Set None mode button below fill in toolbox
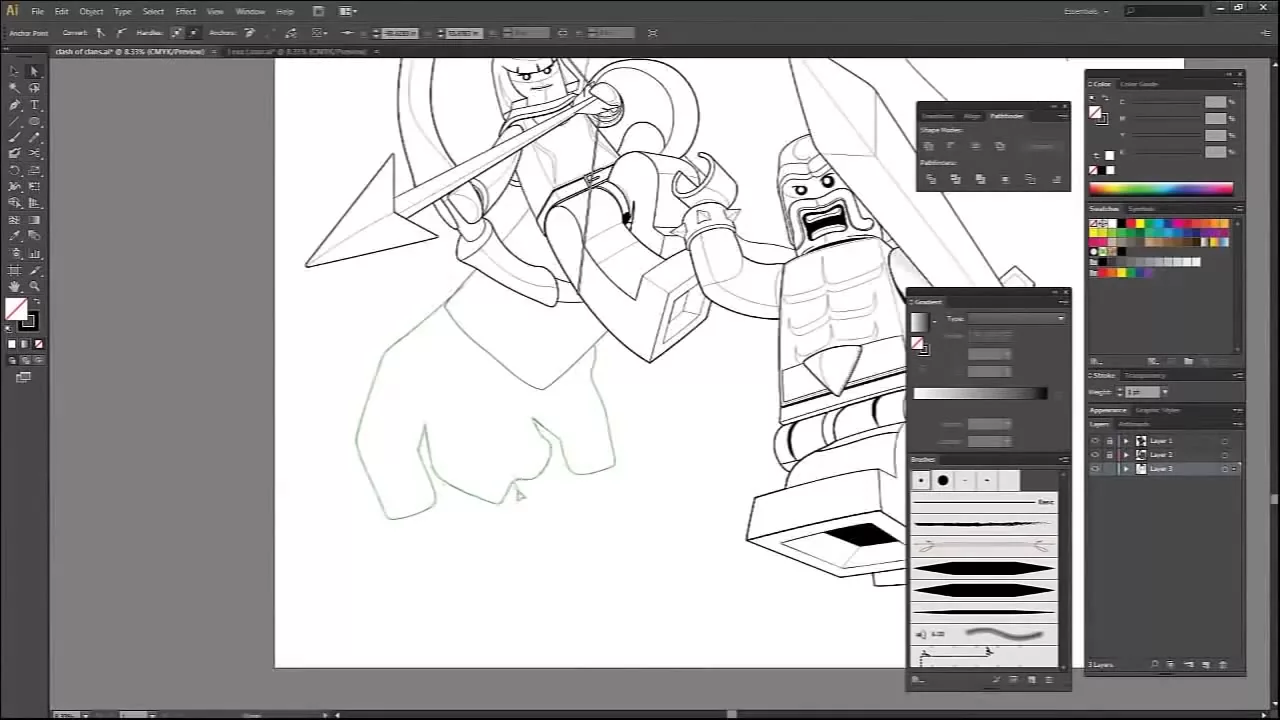1280x720 pixels. point(39,344)
